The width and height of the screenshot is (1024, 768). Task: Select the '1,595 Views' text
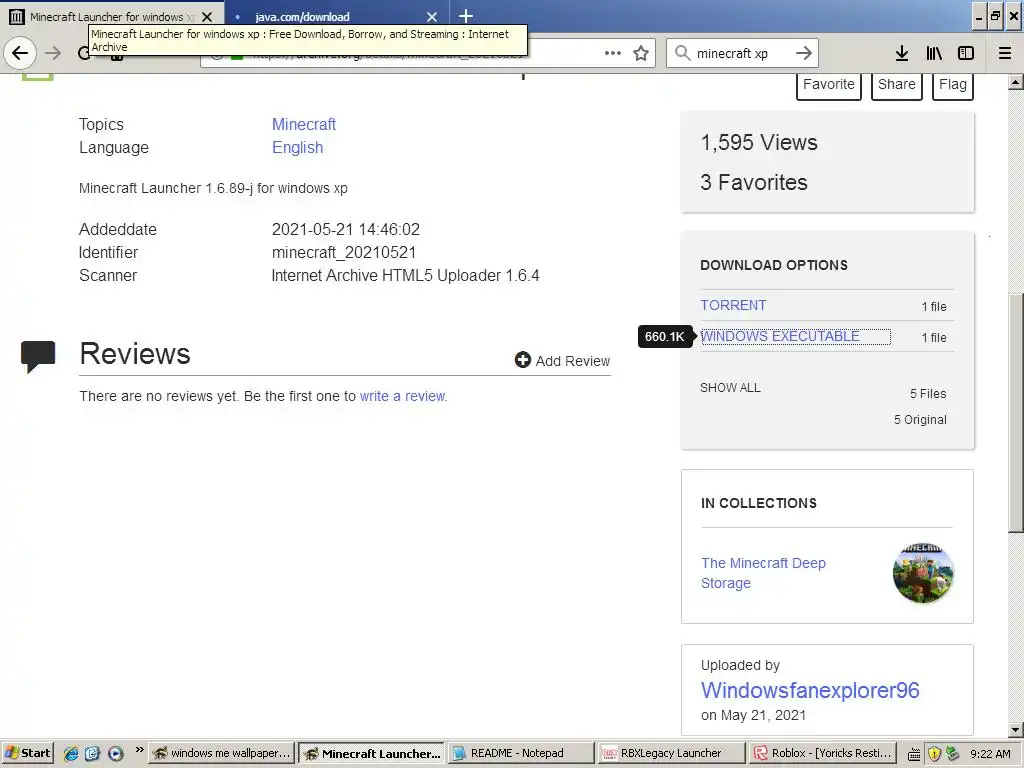click(759, 142)
